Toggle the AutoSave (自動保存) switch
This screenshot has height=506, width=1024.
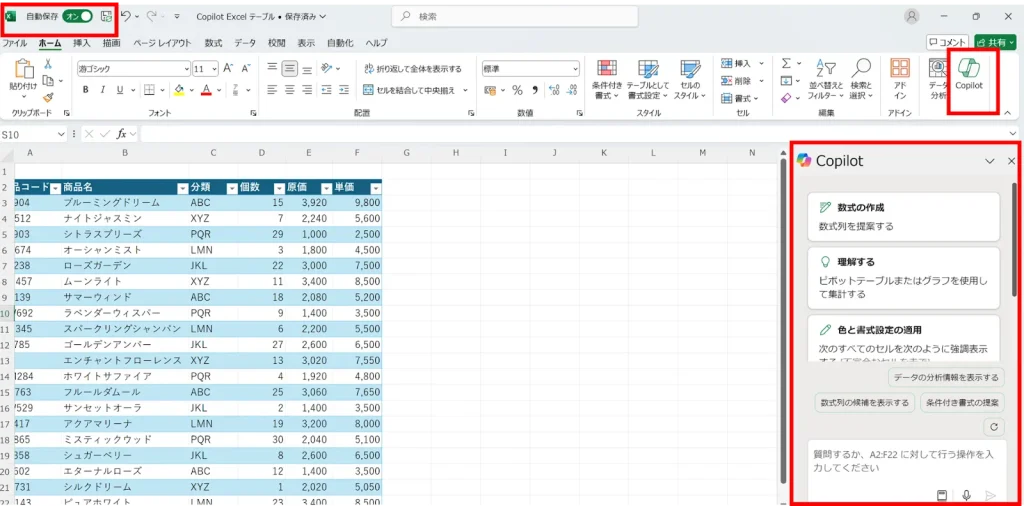tap(77, 16)
